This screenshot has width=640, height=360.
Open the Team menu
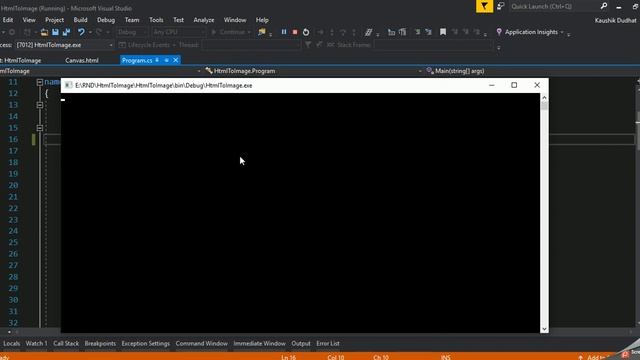point(132,20)
